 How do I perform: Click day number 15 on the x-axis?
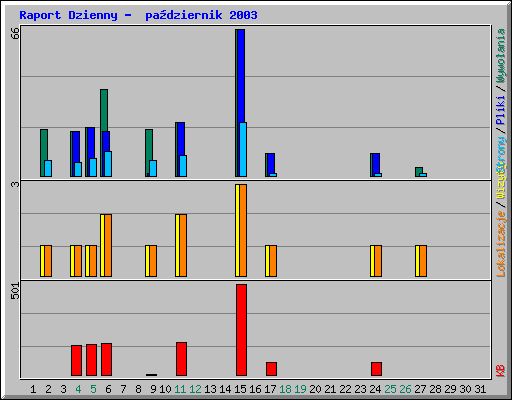240,389
